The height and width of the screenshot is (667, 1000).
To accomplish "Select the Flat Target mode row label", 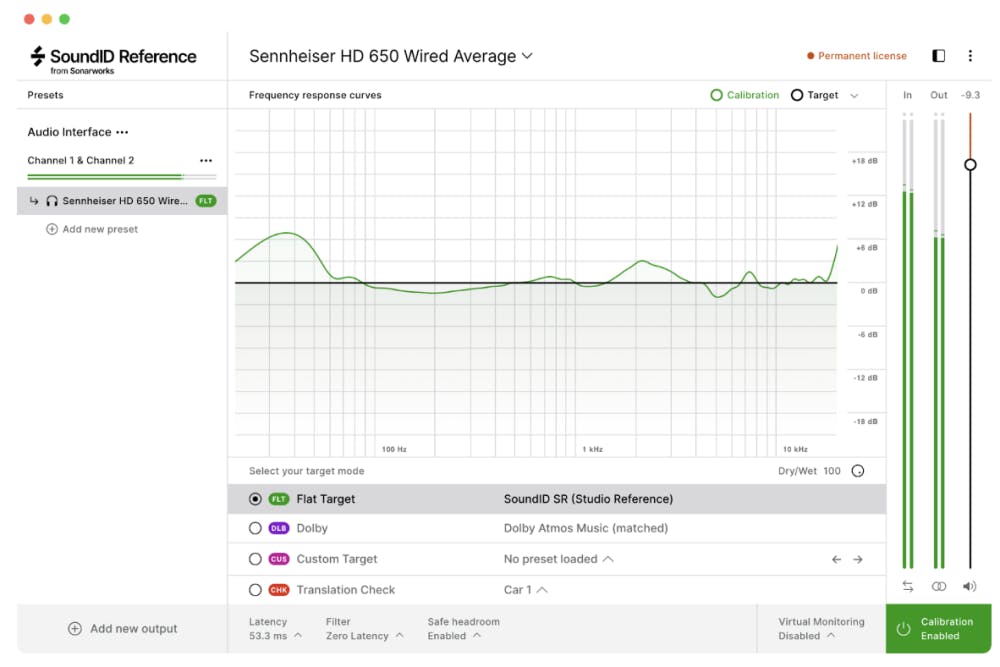I will [x=325, y=499].
